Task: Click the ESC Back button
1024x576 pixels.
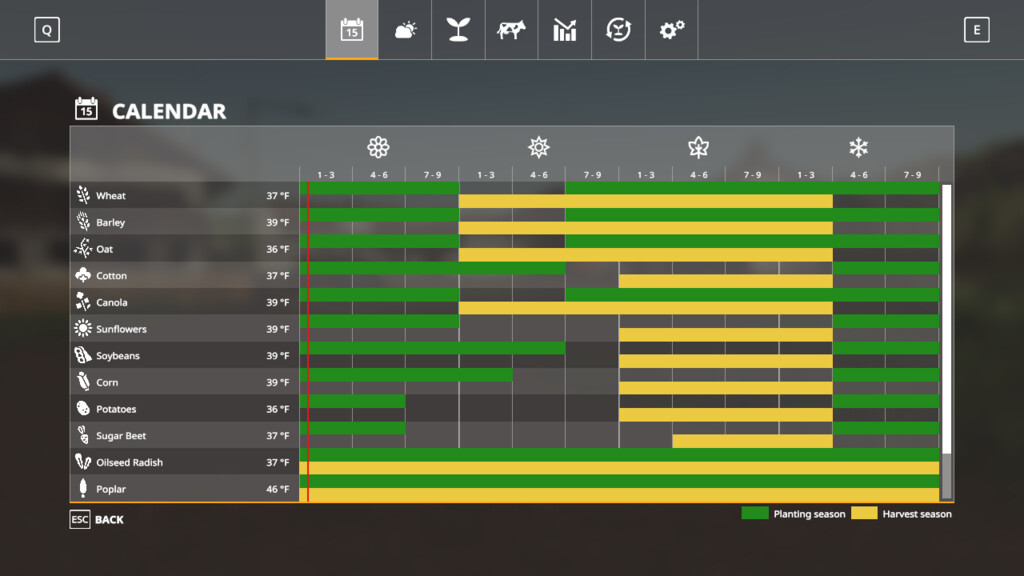Action: click(x=97, y=520)
